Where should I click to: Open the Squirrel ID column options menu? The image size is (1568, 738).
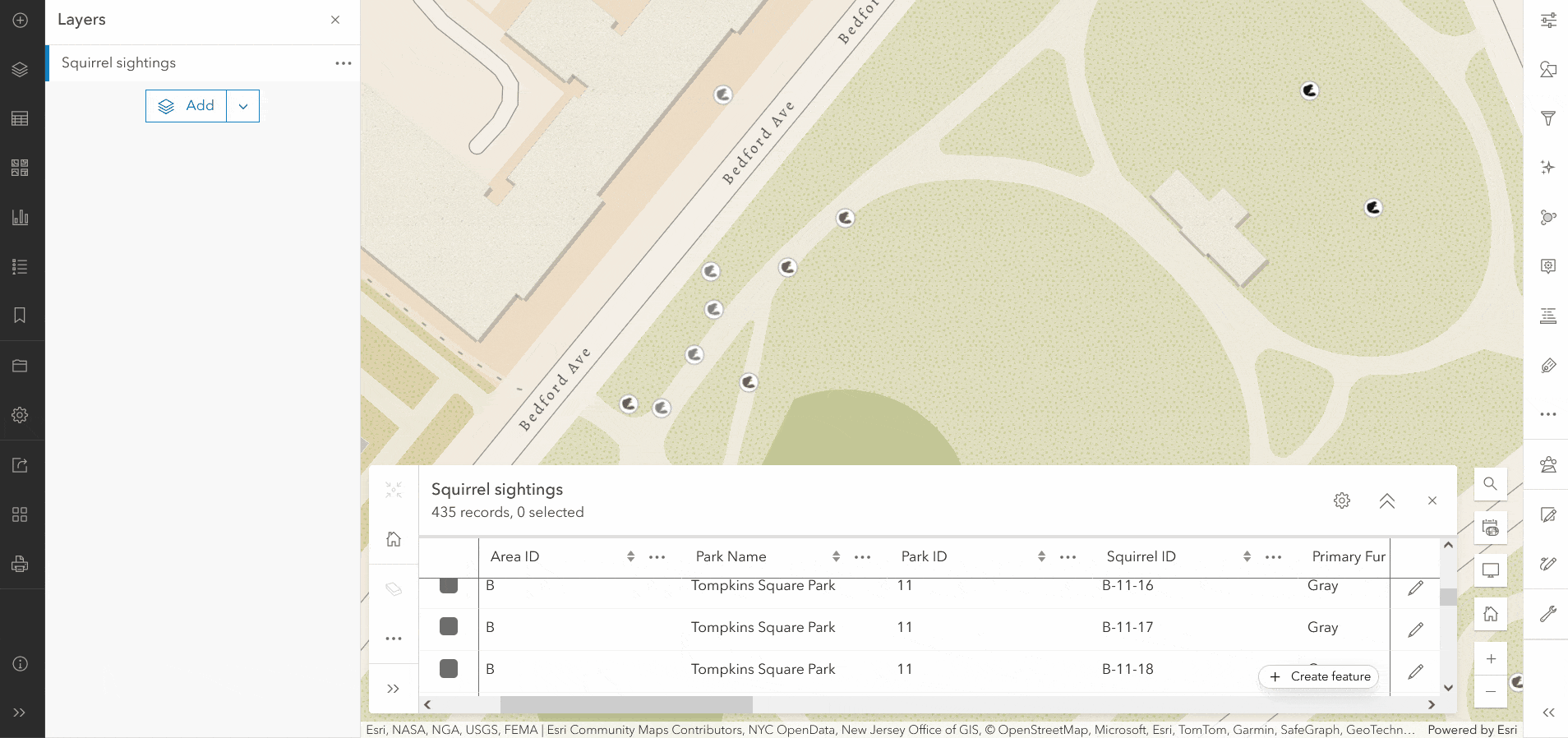tap(1274, 556)
